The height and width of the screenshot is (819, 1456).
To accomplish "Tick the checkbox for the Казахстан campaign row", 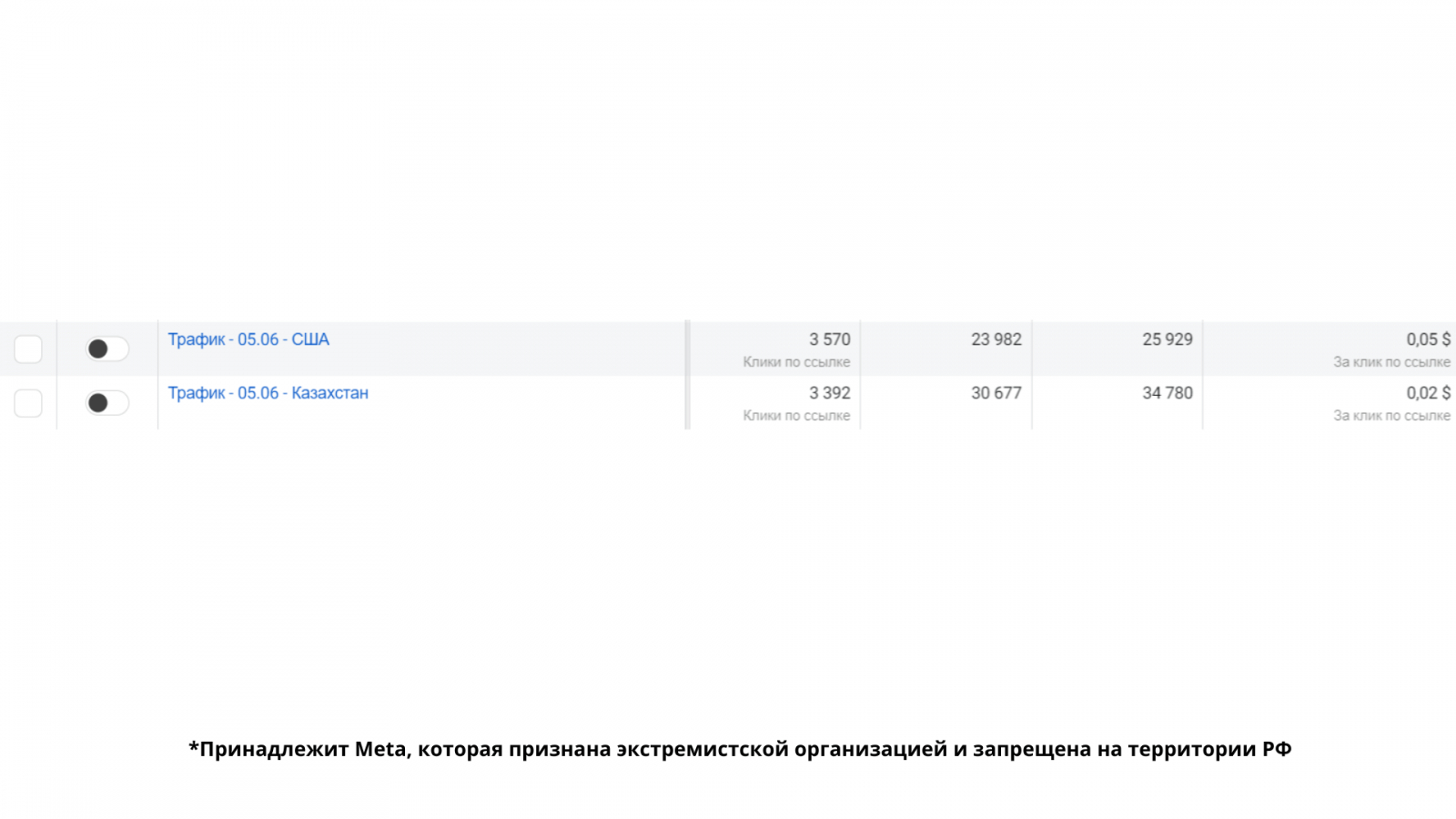I will tap(28, 402).
